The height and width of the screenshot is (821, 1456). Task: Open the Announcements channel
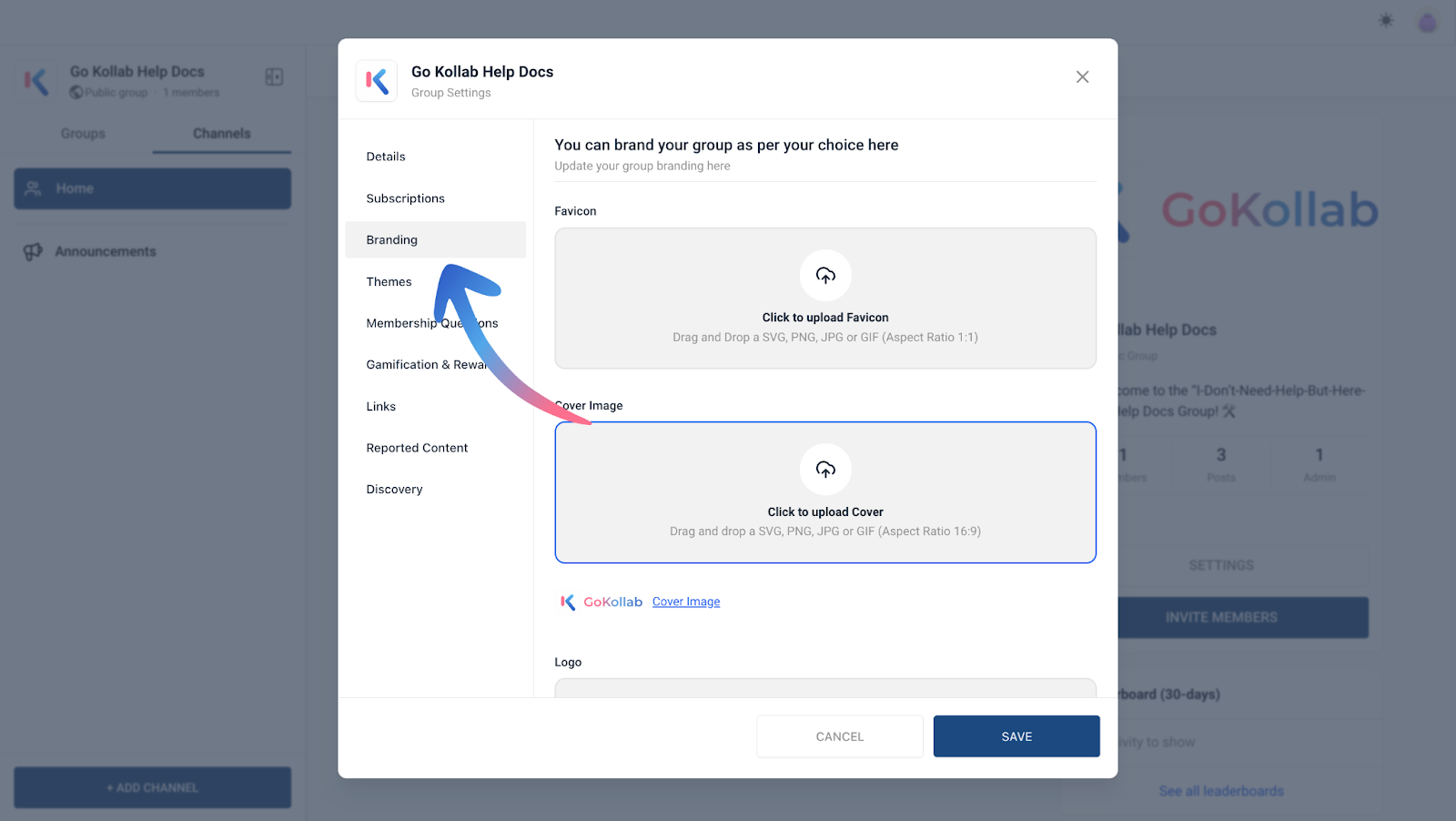[x=153, y=251]
